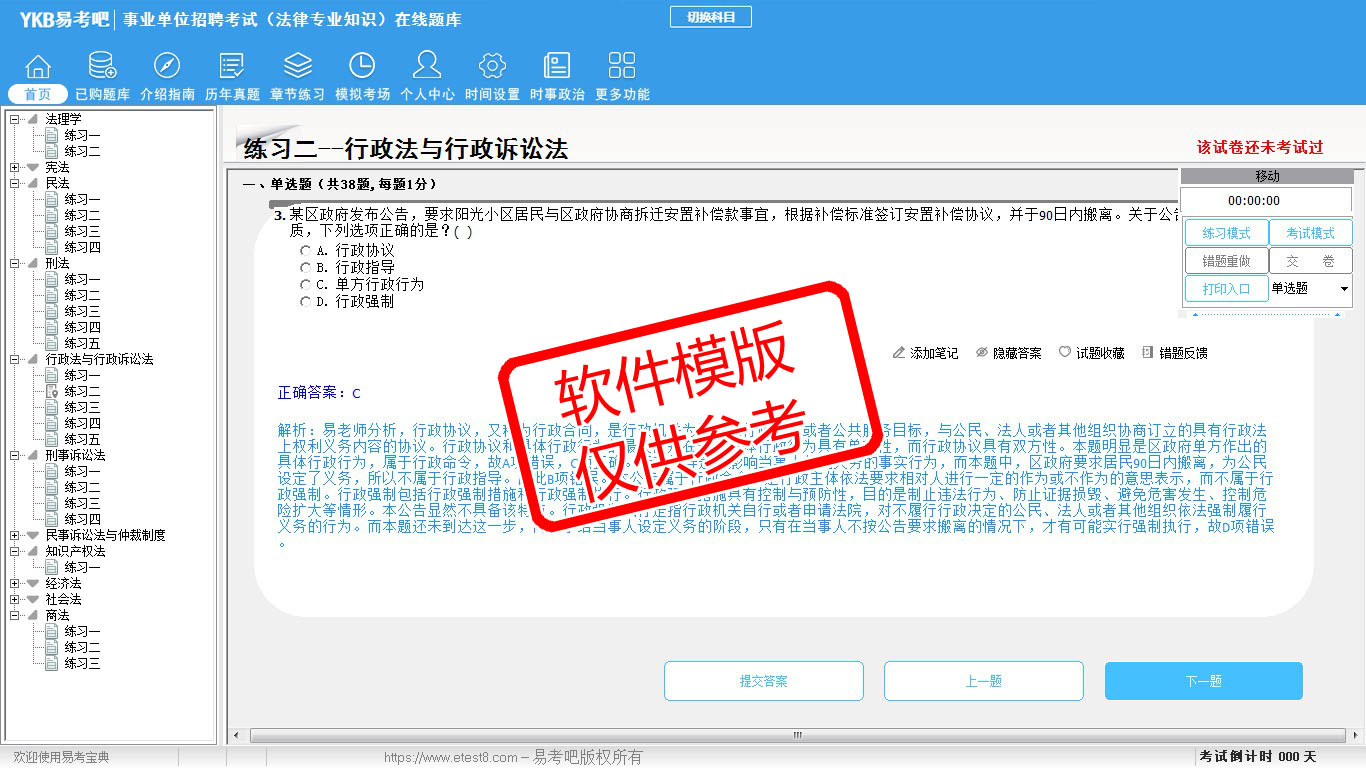
Task: Go to next question with 下一题
Action: click(x=1203, y=681)
